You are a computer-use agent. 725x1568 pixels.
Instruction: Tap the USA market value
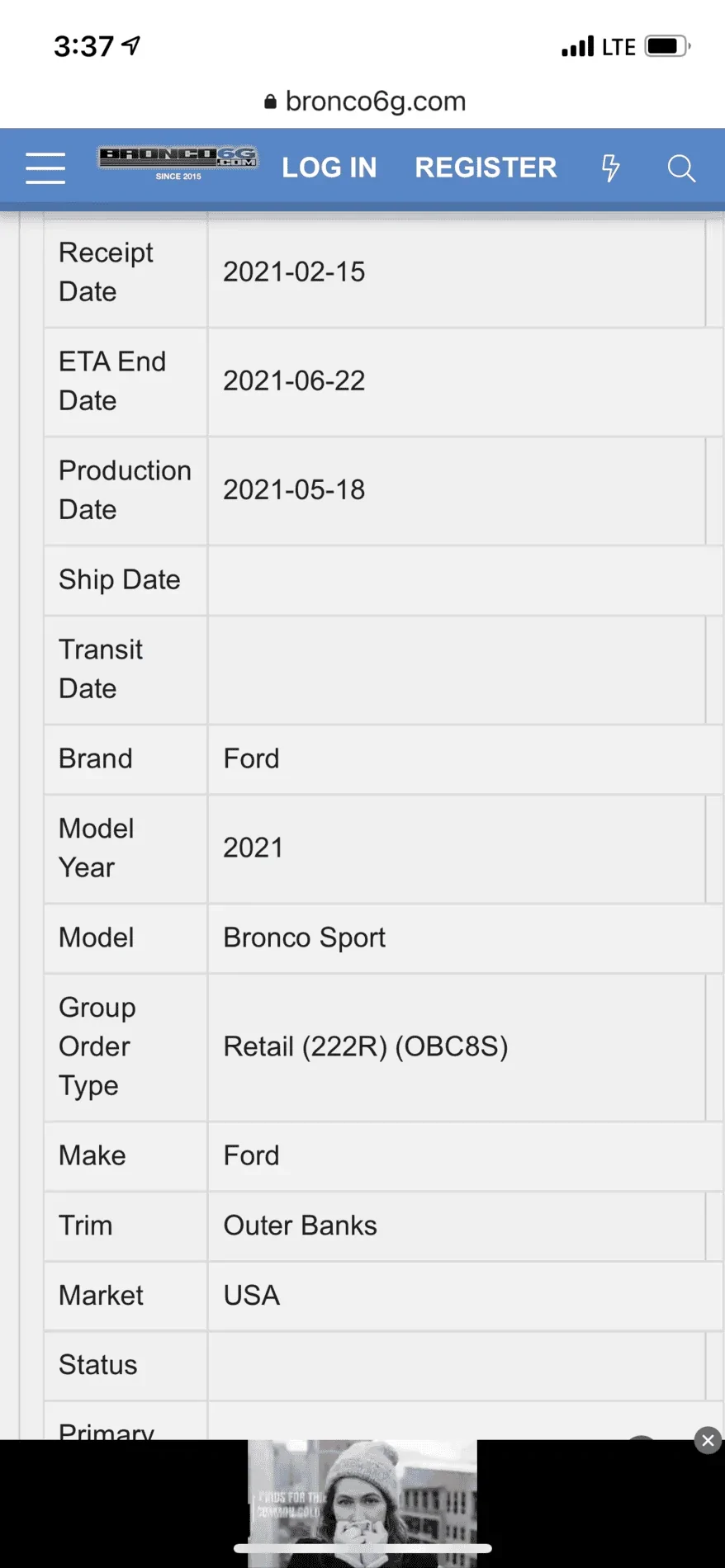(x=251, y=1296)
